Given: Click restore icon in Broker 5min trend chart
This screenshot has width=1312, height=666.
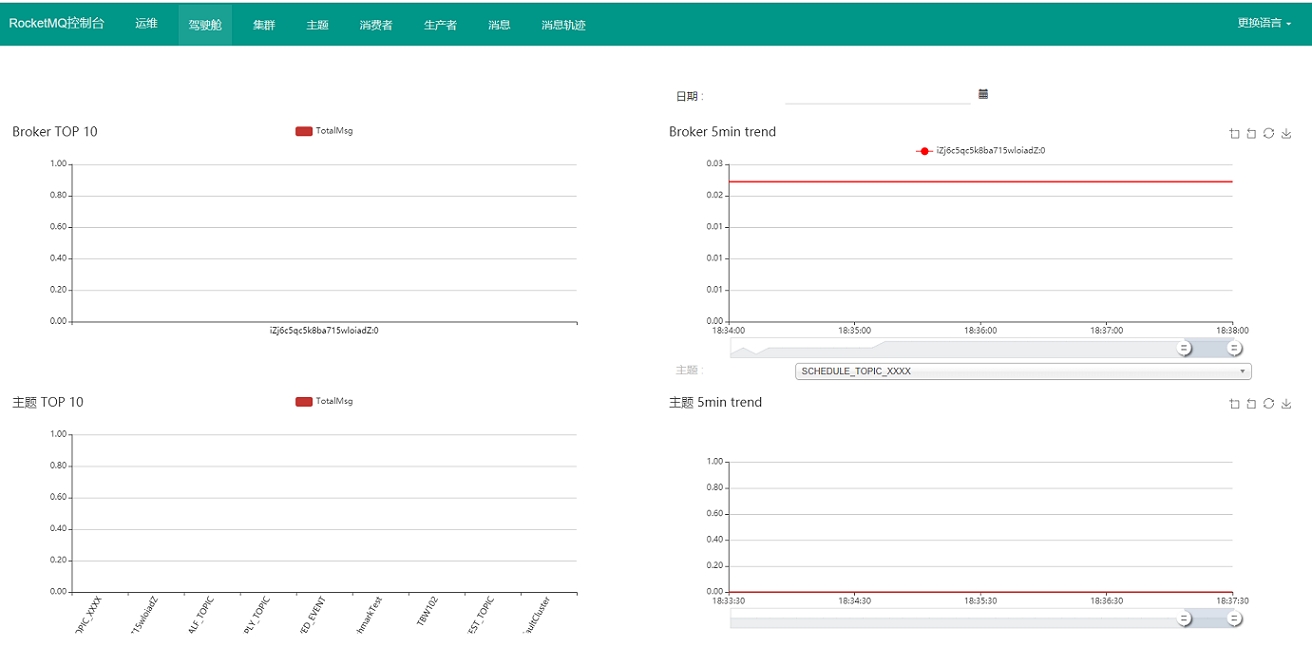Looking at the screenshot, I should (x=1268, y=133).
